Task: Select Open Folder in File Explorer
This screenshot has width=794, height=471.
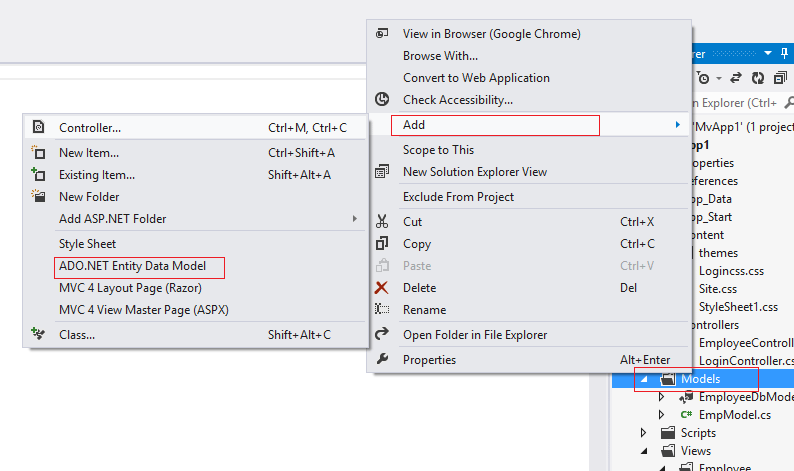Action: (x=475, y=335)
